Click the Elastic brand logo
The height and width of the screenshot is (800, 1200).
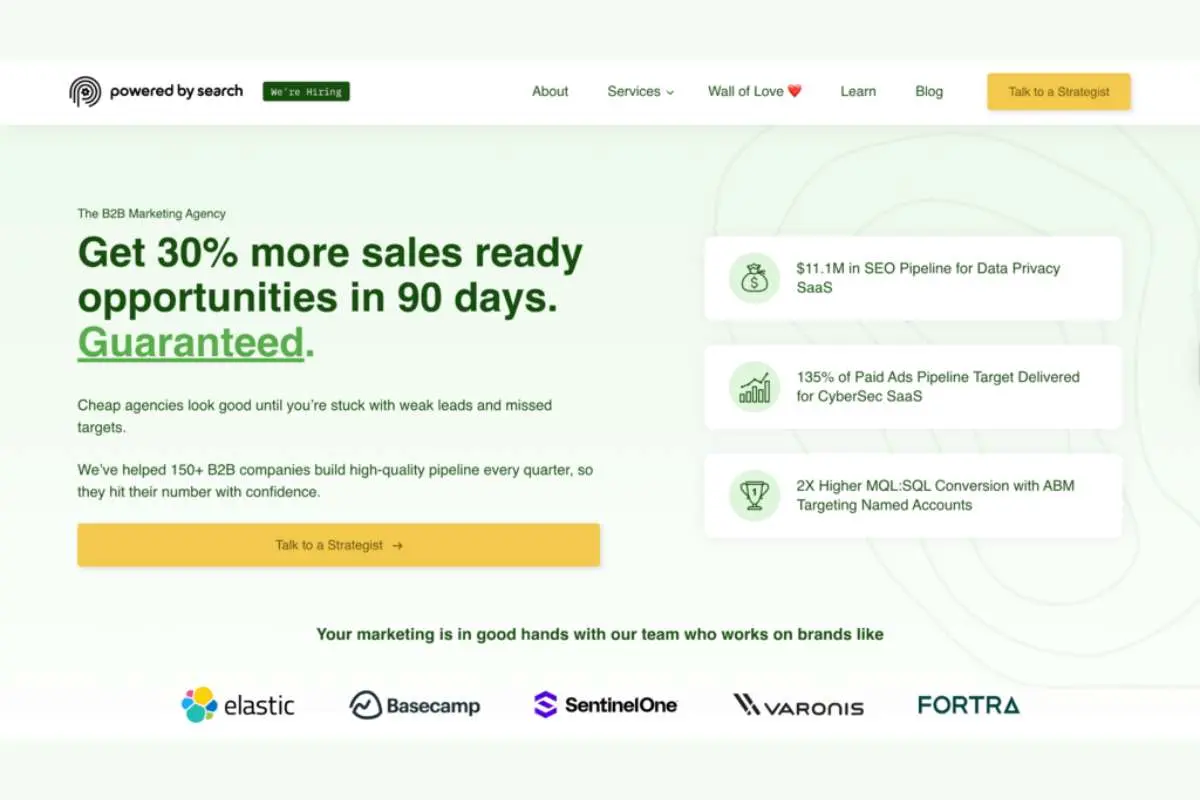(238, 705)
